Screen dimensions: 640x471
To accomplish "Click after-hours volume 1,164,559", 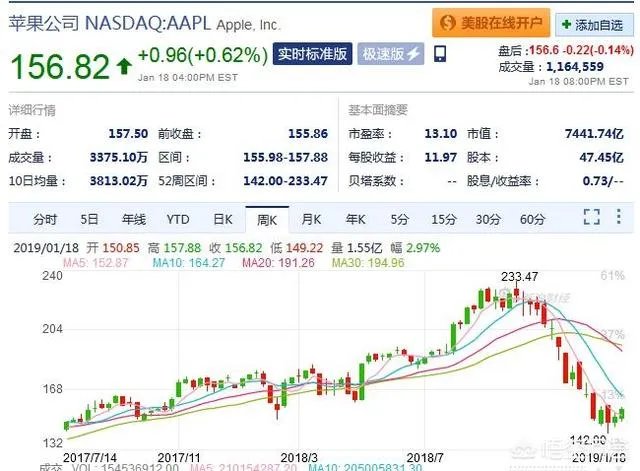I will [575, 67].
